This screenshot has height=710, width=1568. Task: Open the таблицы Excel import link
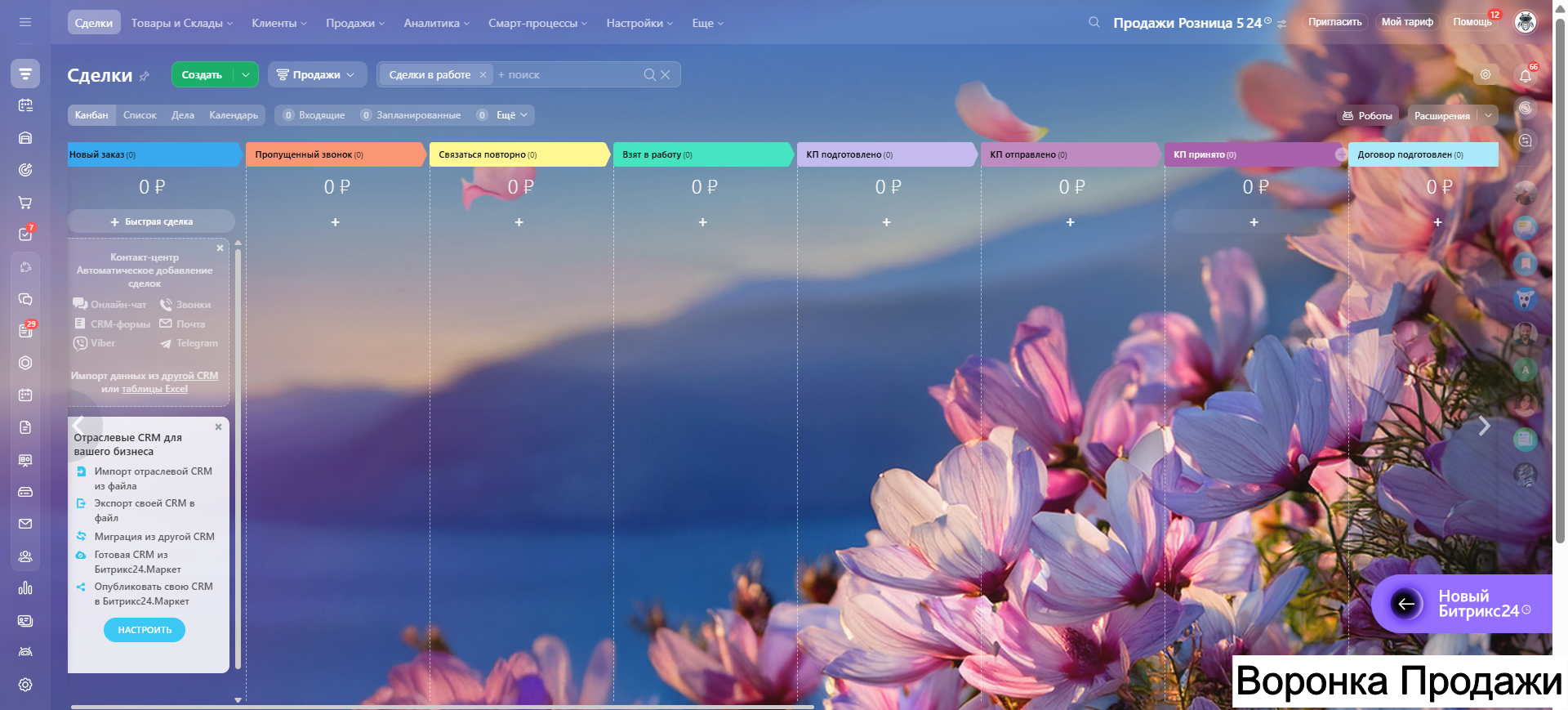tap(154, 389)
